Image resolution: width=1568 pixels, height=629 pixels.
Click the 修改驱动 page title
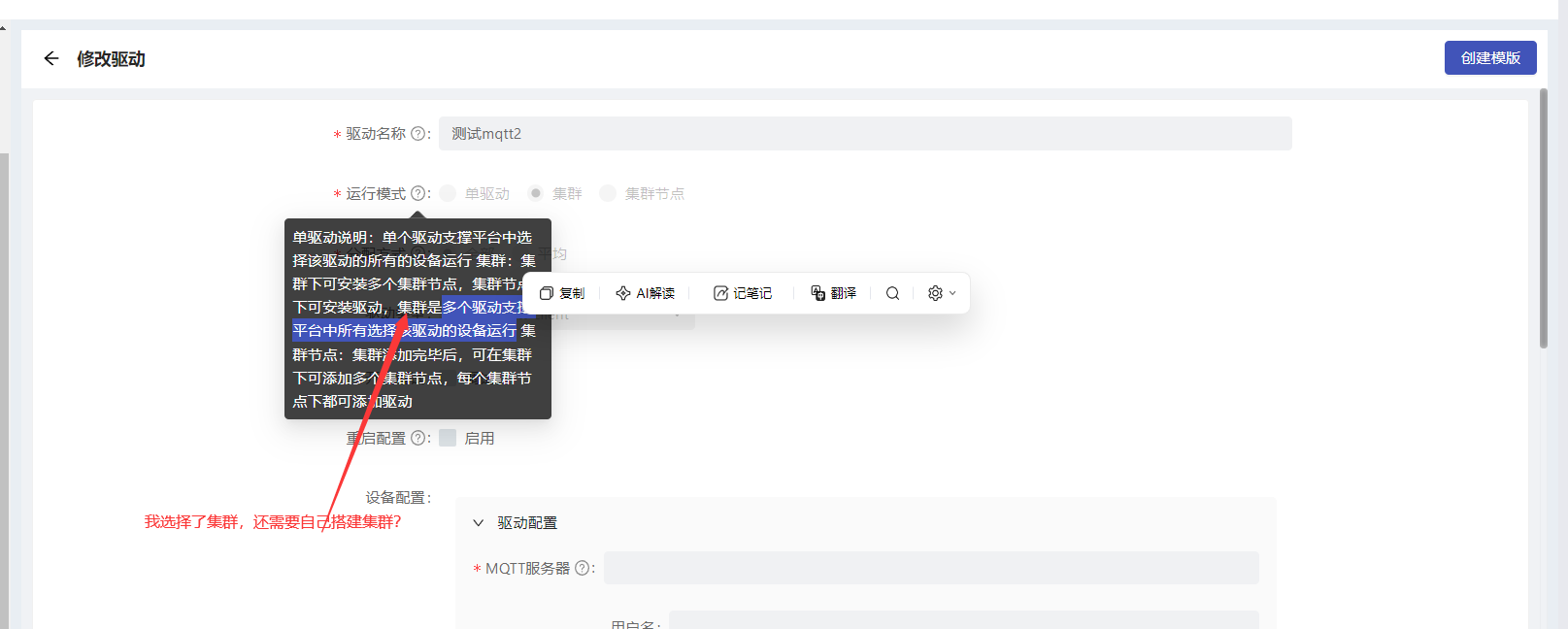[111, 59]
